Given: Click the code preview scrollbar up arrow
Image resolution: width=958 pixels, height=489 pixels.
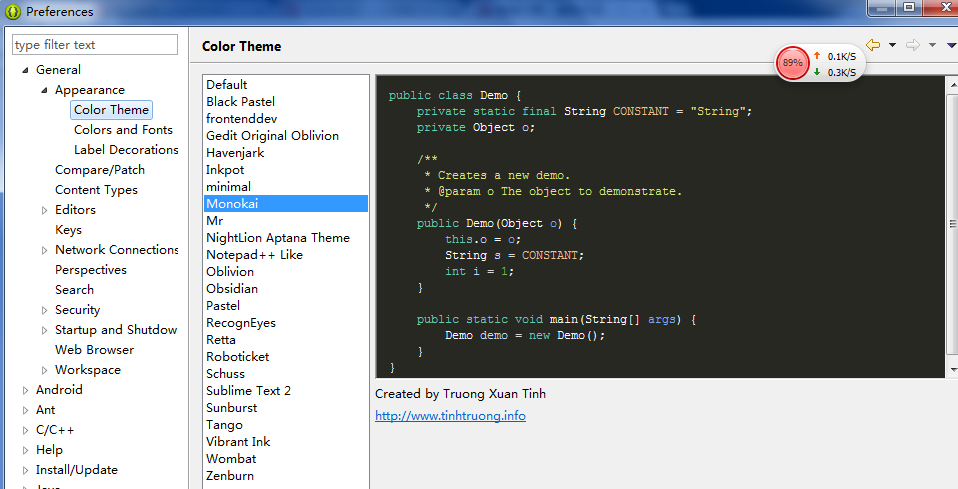Looking at the screenshot, I should [953, 84].
